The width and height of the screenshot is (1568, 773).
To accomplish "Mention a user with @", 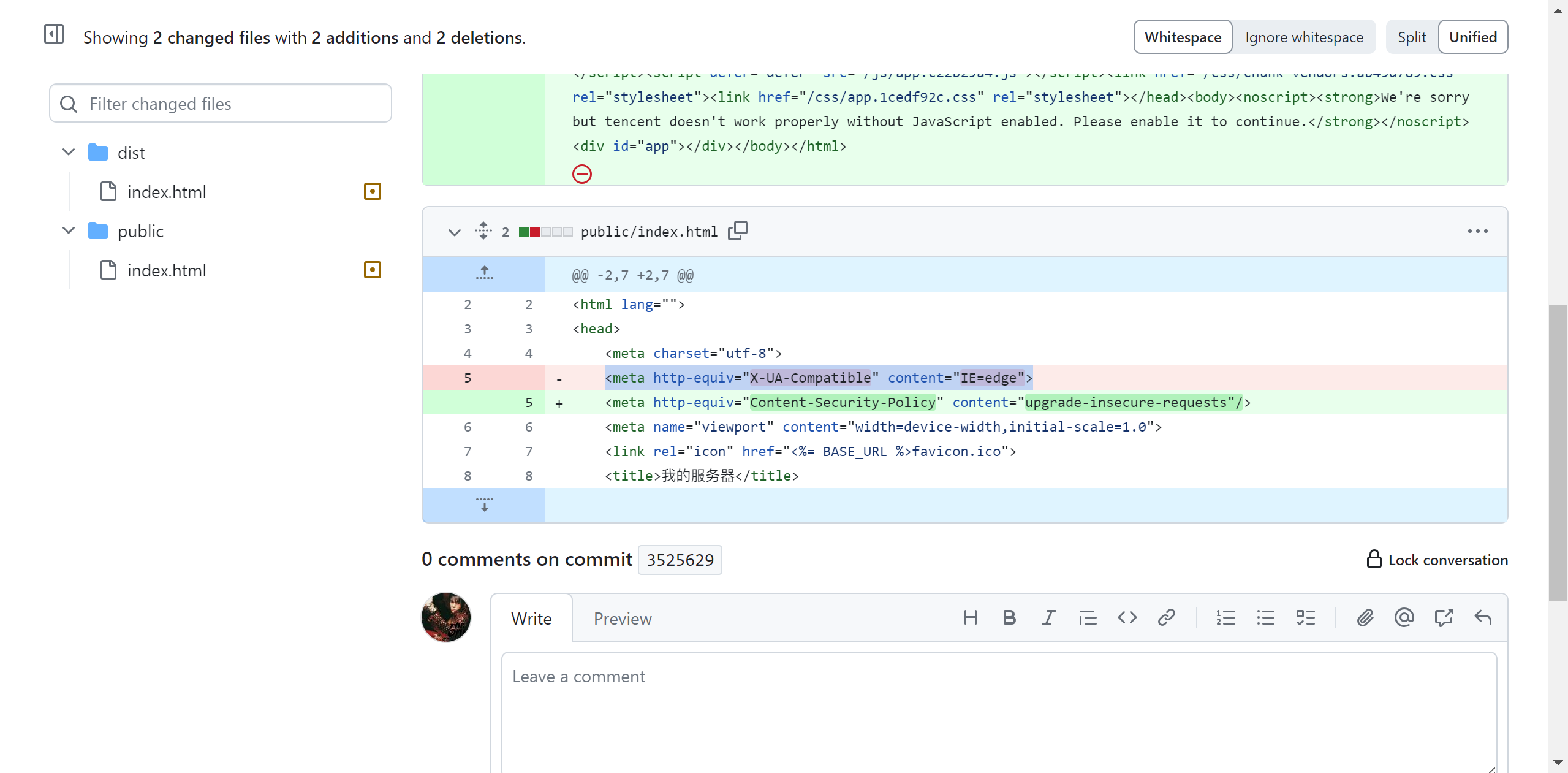I will [1404, 617].
